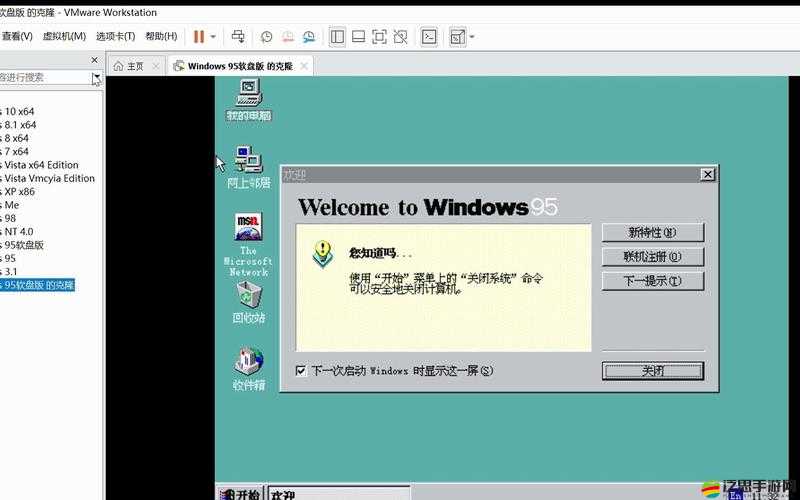Viewport: 800px width, 500px height.
Task: Click the 欢迎 taskbar button
Action: click(x=339, y=493)
